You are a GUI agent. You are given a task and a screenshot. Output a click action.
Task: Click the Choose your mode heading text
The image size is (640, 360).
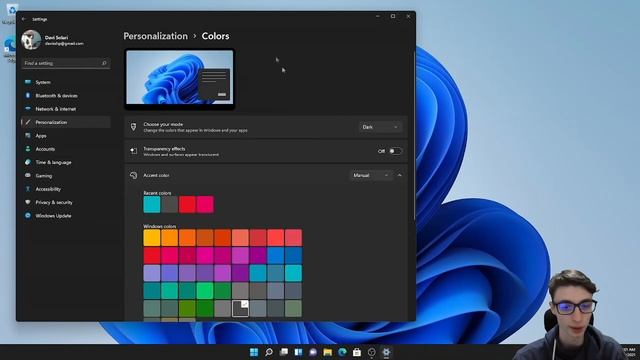(163, 124)
